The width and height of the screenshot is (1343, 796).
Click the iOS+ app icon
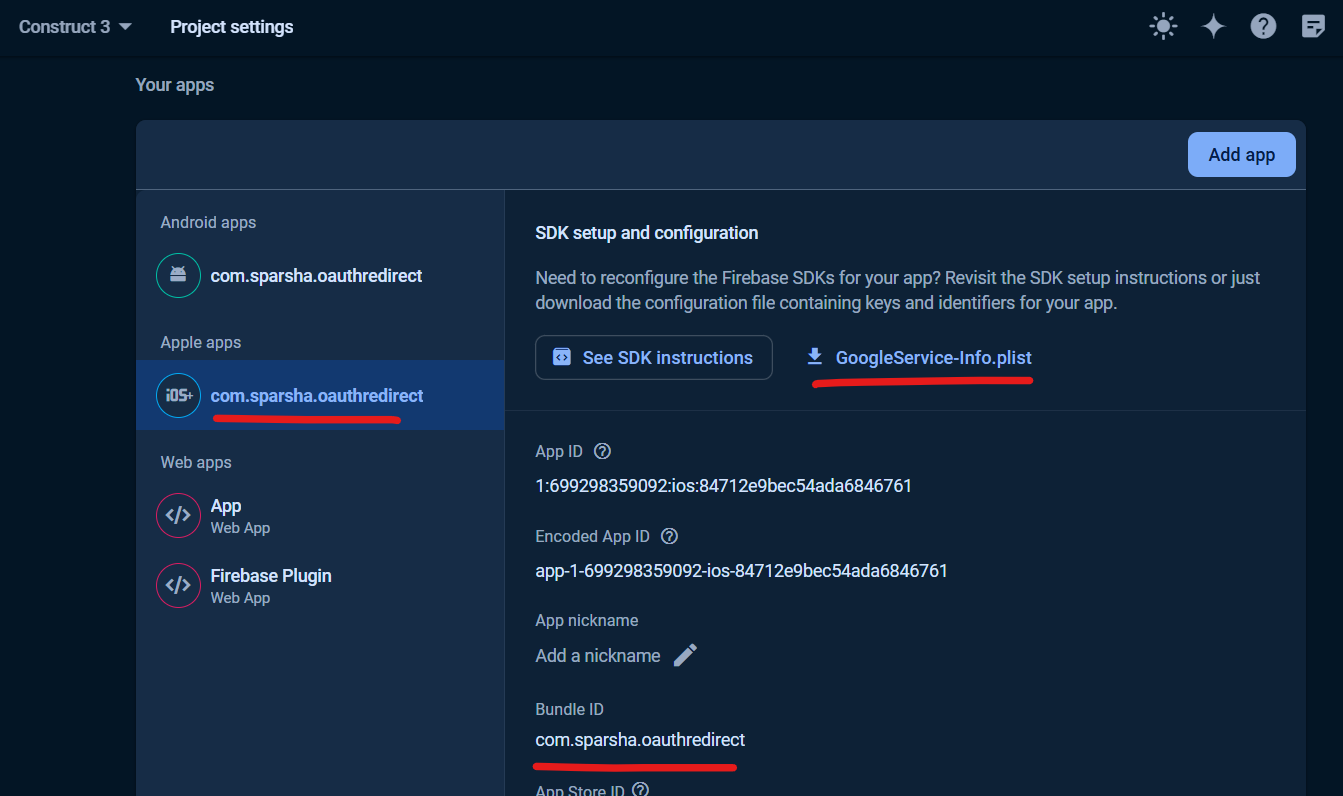[179, 395]
